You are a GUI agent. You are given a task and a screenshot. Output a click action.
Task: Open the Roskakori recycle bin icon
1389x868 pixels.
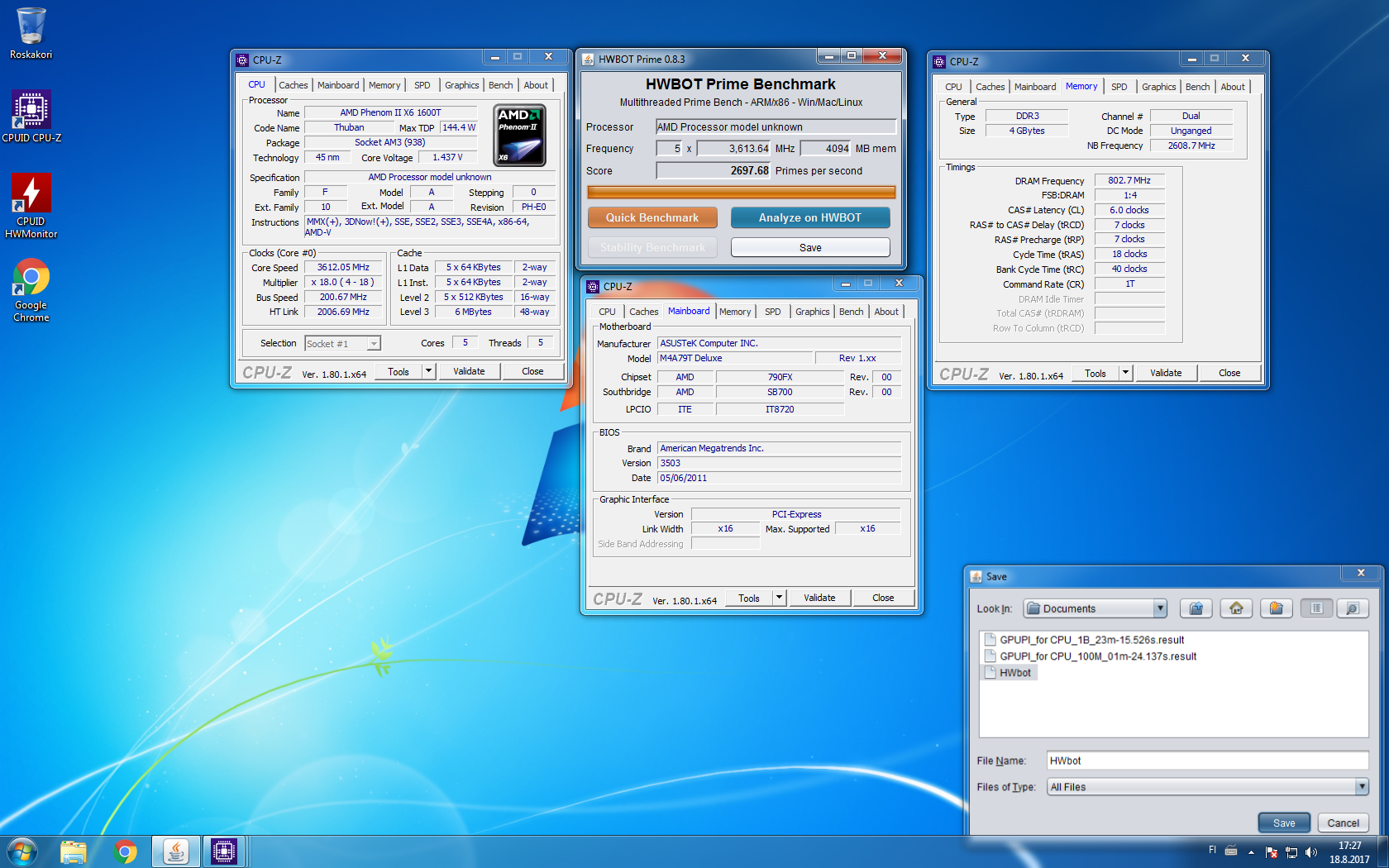pos(31,33)
